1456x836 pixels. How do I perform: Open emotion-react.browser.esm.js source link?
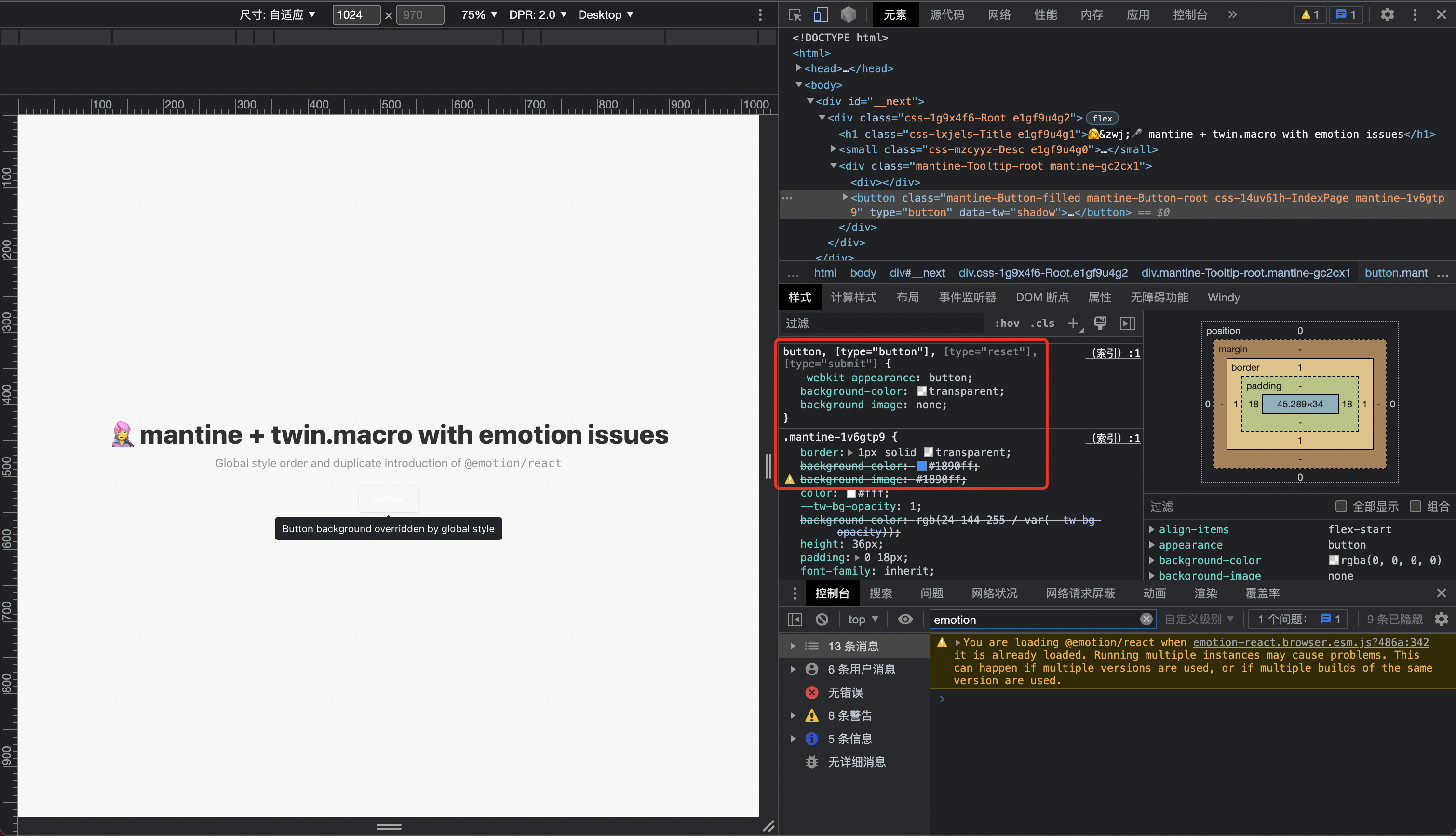click(x=1311, y=642)
